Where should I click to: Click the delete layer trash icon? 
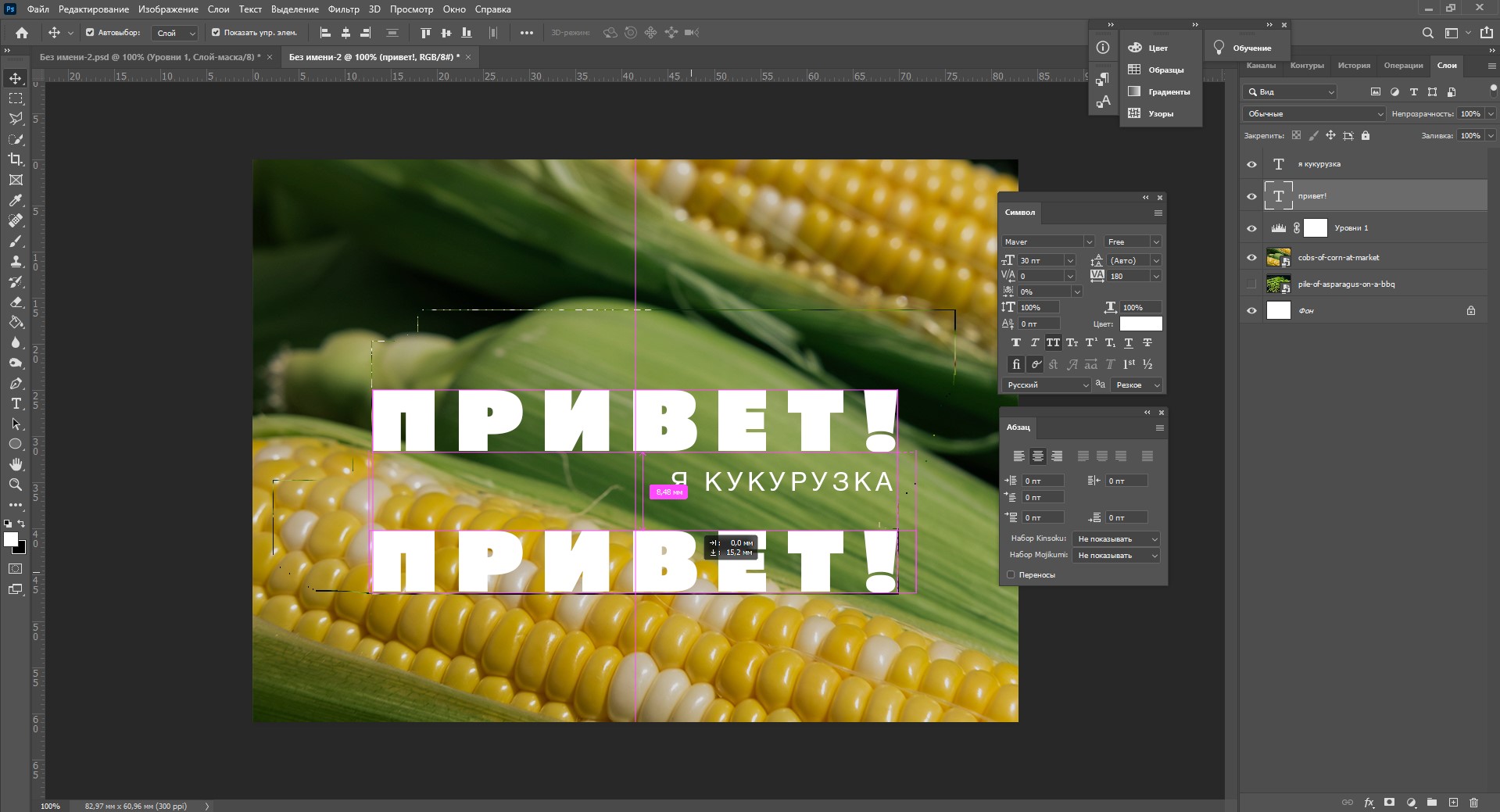(1473, 803)
